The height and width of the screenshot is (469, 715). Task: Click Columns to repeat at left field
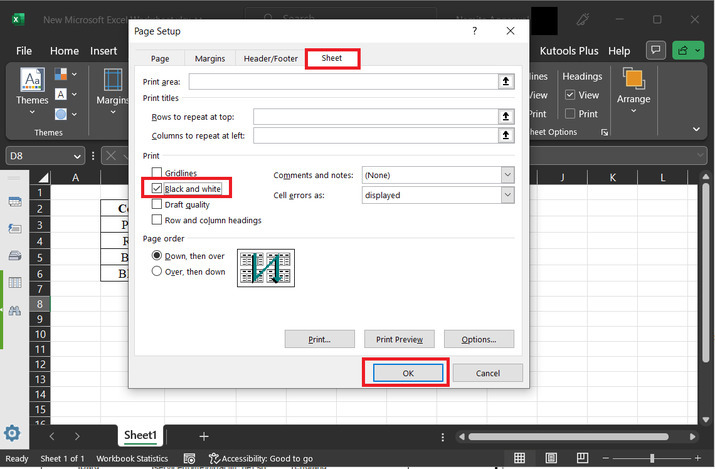point(376,135)
